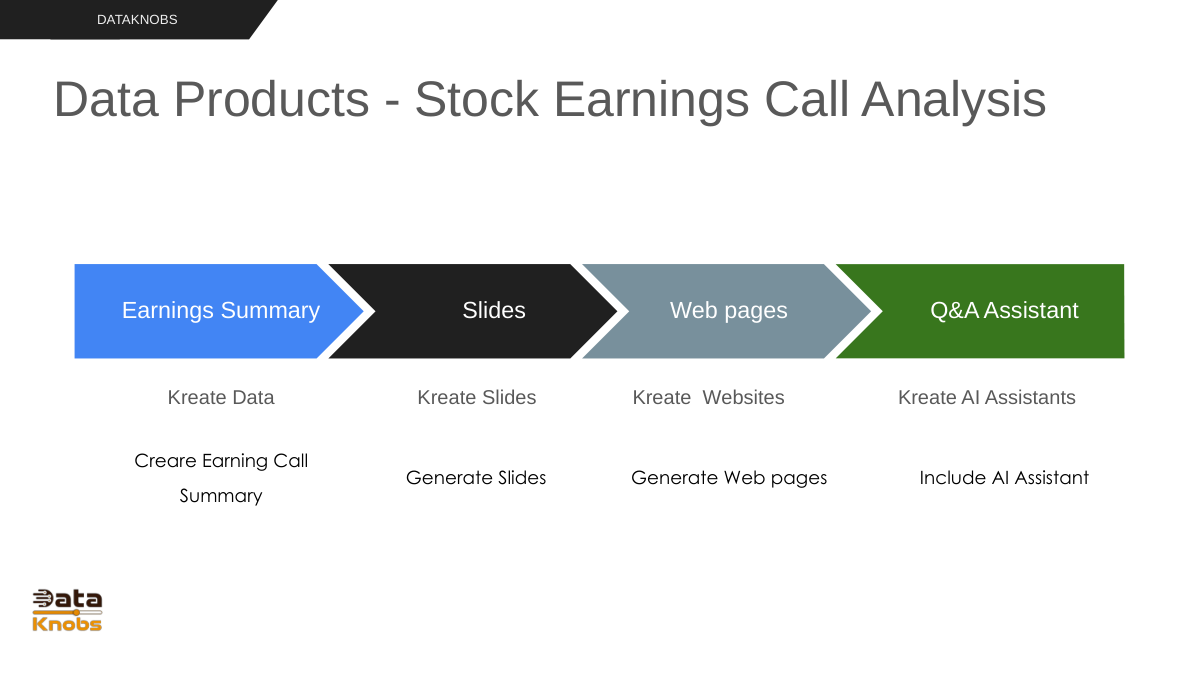Viewport: 1200px width, 676px height.
Task: Click the Slides label in black arrow
Action: coord(494,311)
